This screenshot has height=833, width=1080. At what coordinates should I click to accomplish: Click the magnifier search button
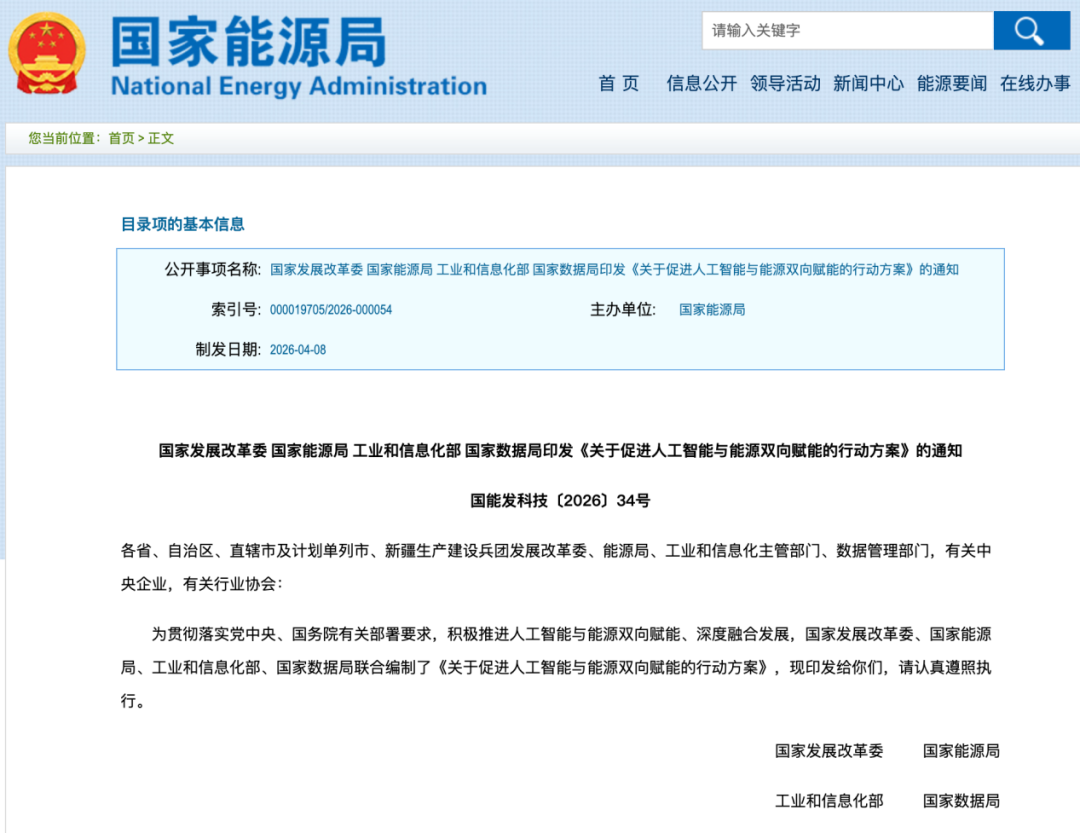(1031, 31)
